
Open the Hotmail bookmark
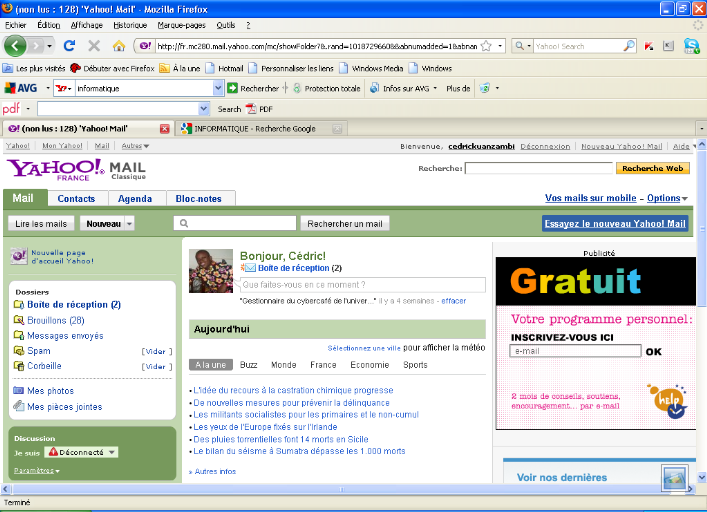pyautogui.click(x=225, y=69)
